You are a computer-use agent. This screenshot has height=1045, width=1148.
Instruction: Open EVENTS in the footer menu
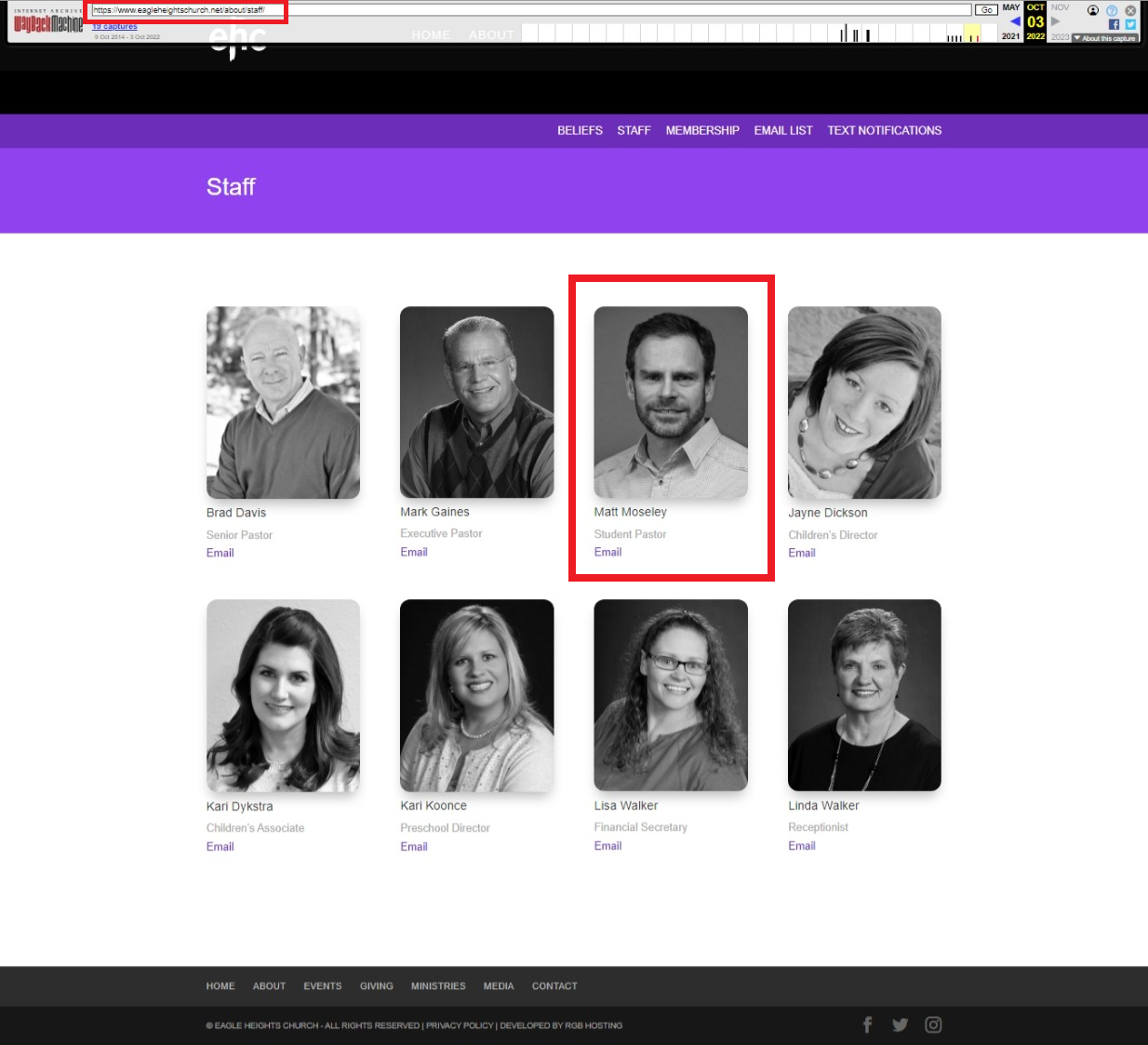tap(323, 986)
